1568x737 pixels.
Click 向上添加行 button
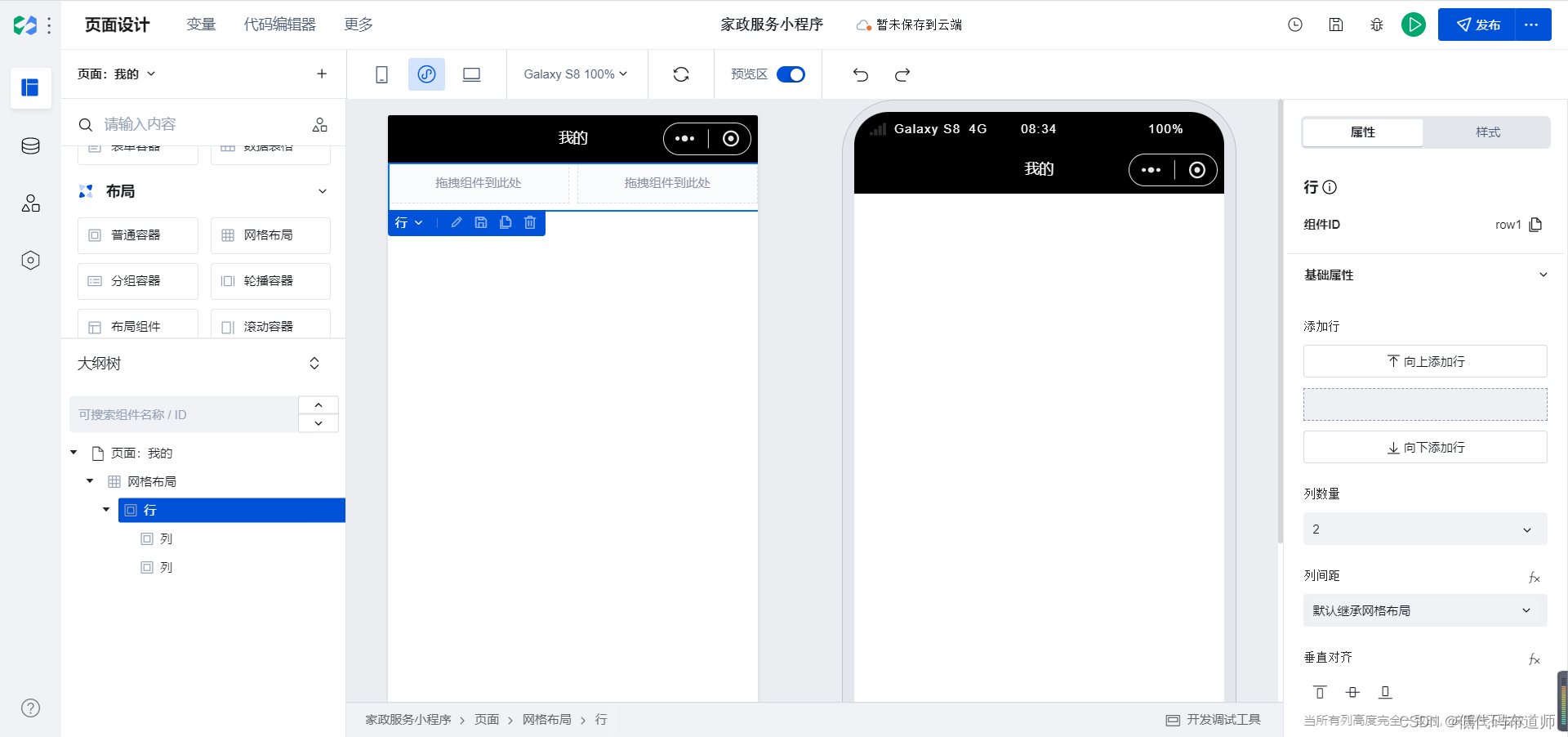(x=1425, y=361)
